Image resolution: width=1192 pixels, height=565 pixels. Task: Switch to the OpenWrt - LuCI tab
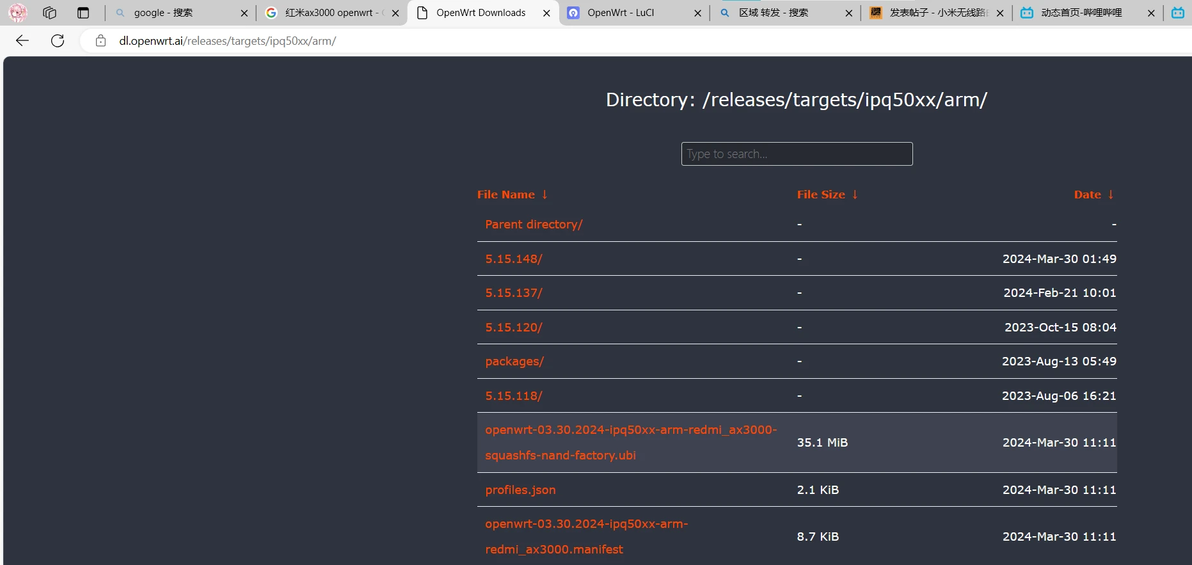tap(635, 13)
